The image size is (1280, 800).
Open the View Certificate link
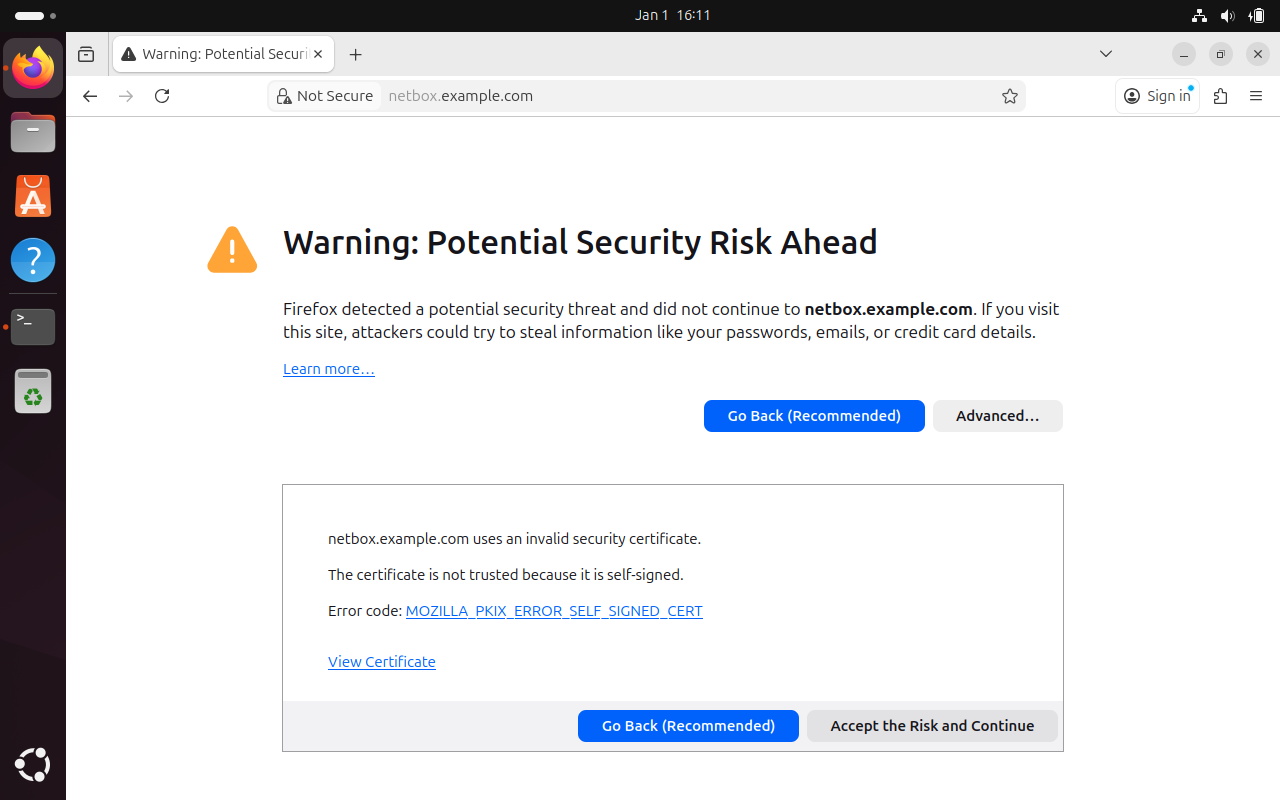(x=381, y=662)
